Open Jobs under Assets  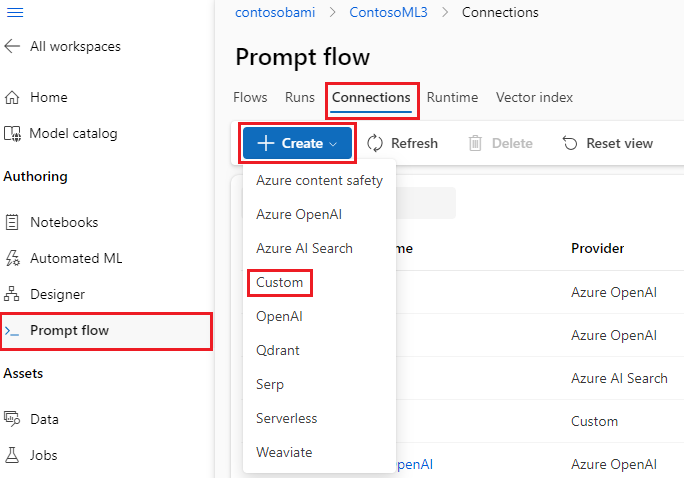[44, 455]
